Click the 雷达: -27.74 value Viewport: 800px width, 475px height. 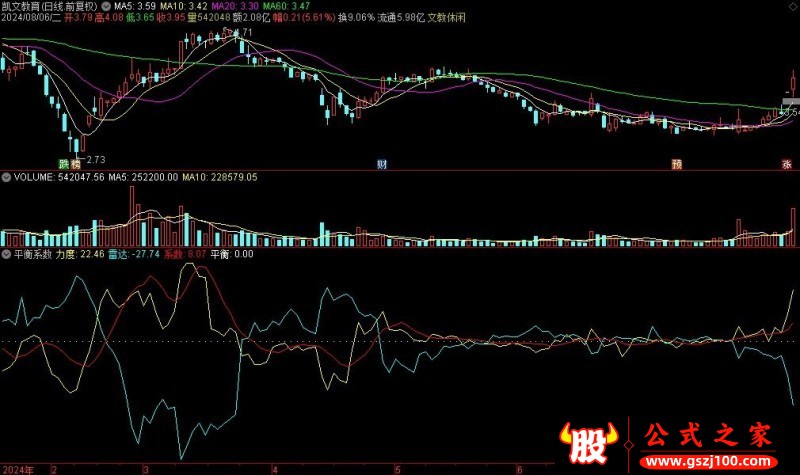[134, 254]
